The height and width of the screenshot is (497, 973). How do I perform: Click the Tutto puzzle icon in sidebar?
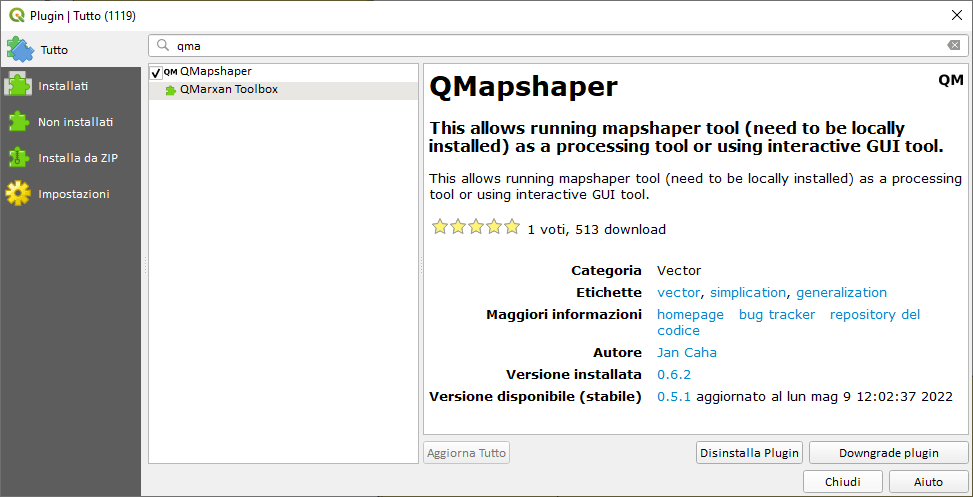19,49
